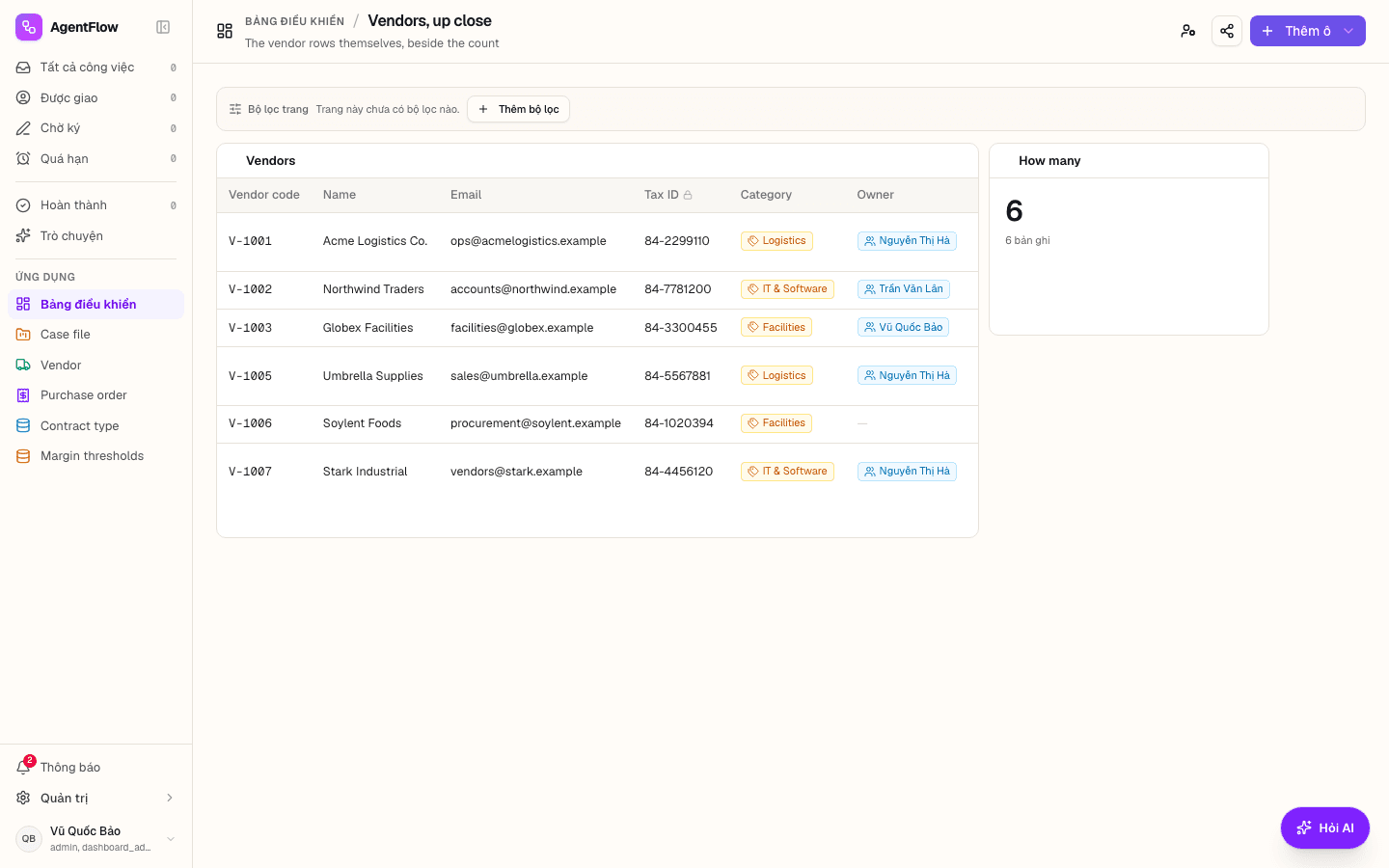Open the Tất cả công việc inbox
1389x868 pixels.
tap(95, 68)
